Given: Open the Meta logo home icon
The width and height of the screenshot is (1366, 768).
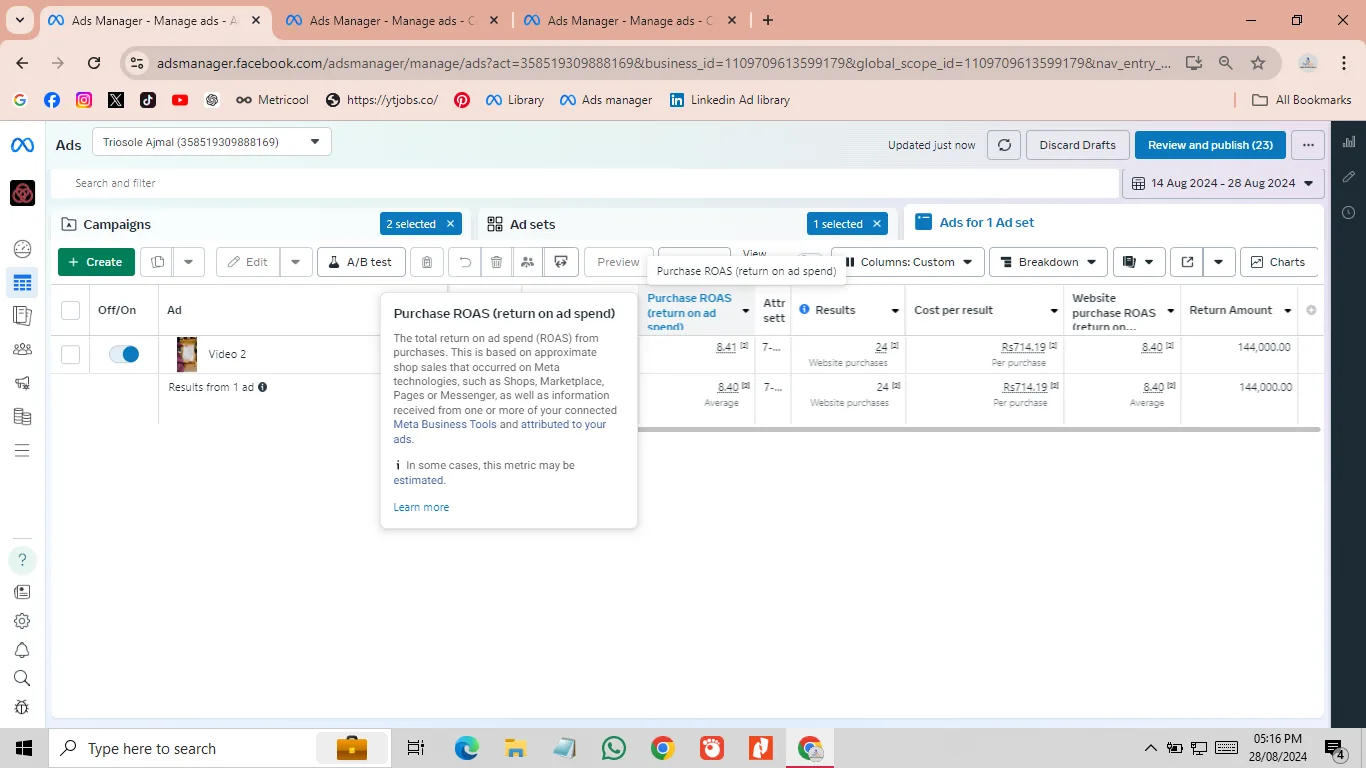Looking at the screenshot, I should click(x=22, y=145).
